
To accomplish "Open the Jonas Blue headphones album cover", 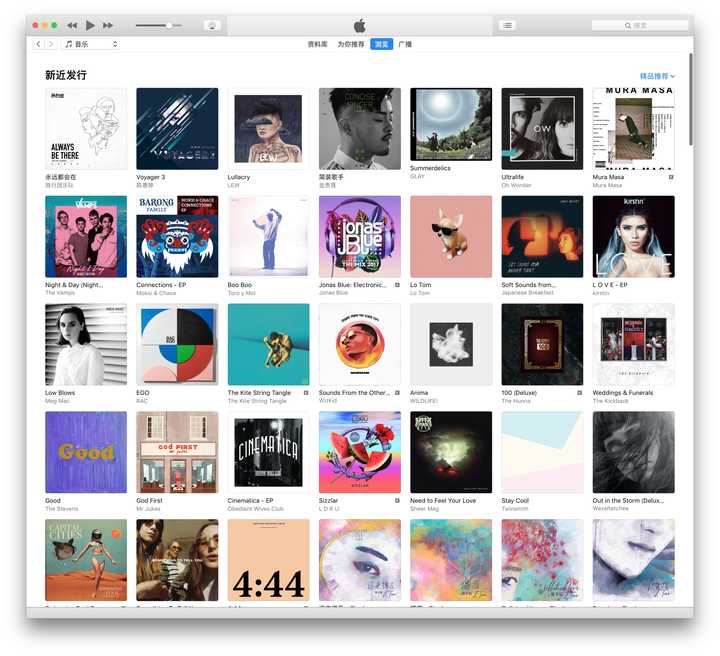I will pos(360,237).
